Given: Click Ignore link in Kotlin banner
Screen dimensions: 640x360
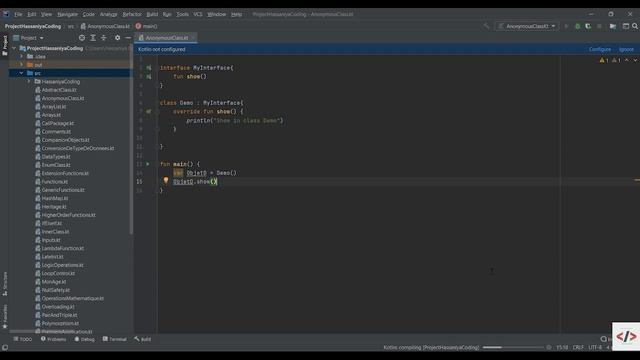Looking at the screenshot, I should (x=626, y=49).
